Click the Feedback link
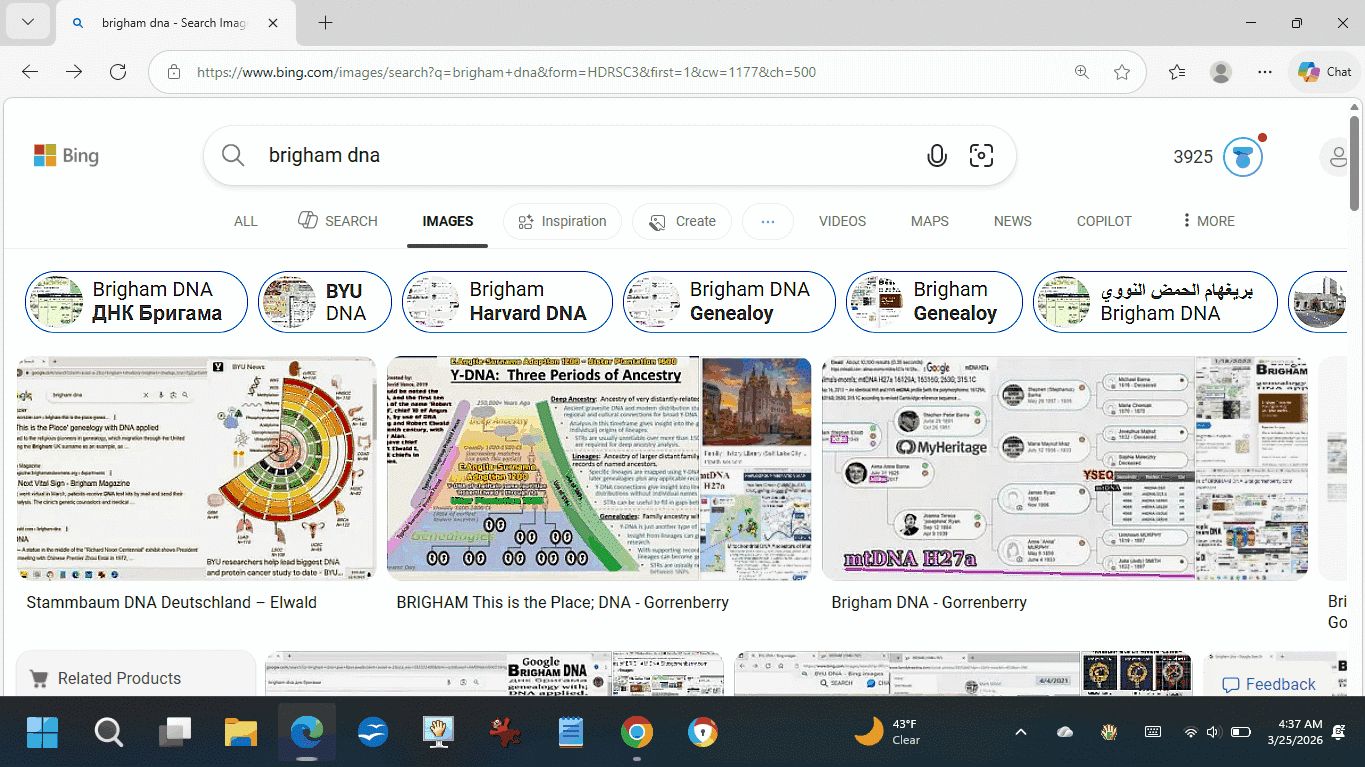 tap(1269, 685)
